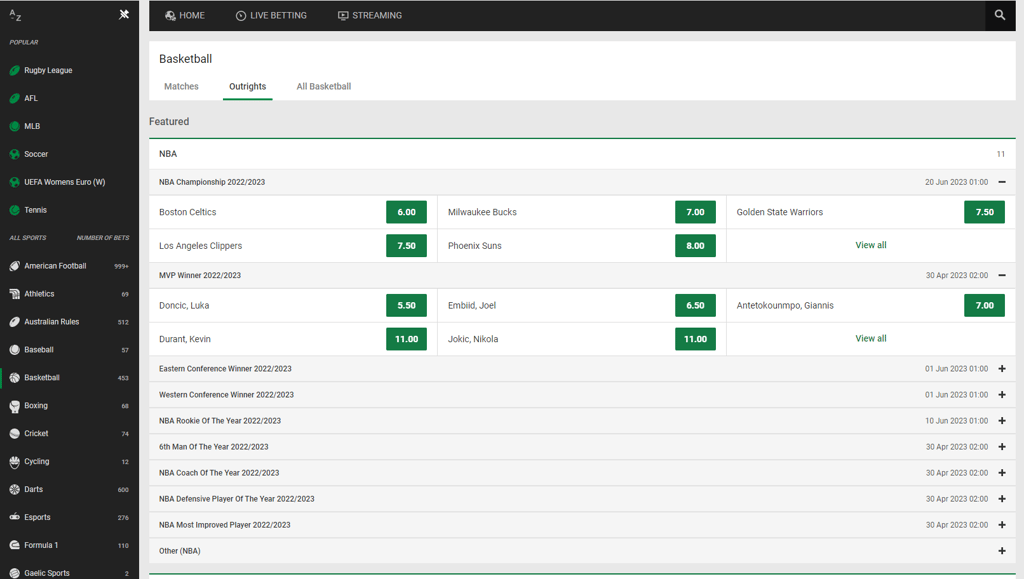
Task: Click the Darts board icon
Action: (14, 490)
